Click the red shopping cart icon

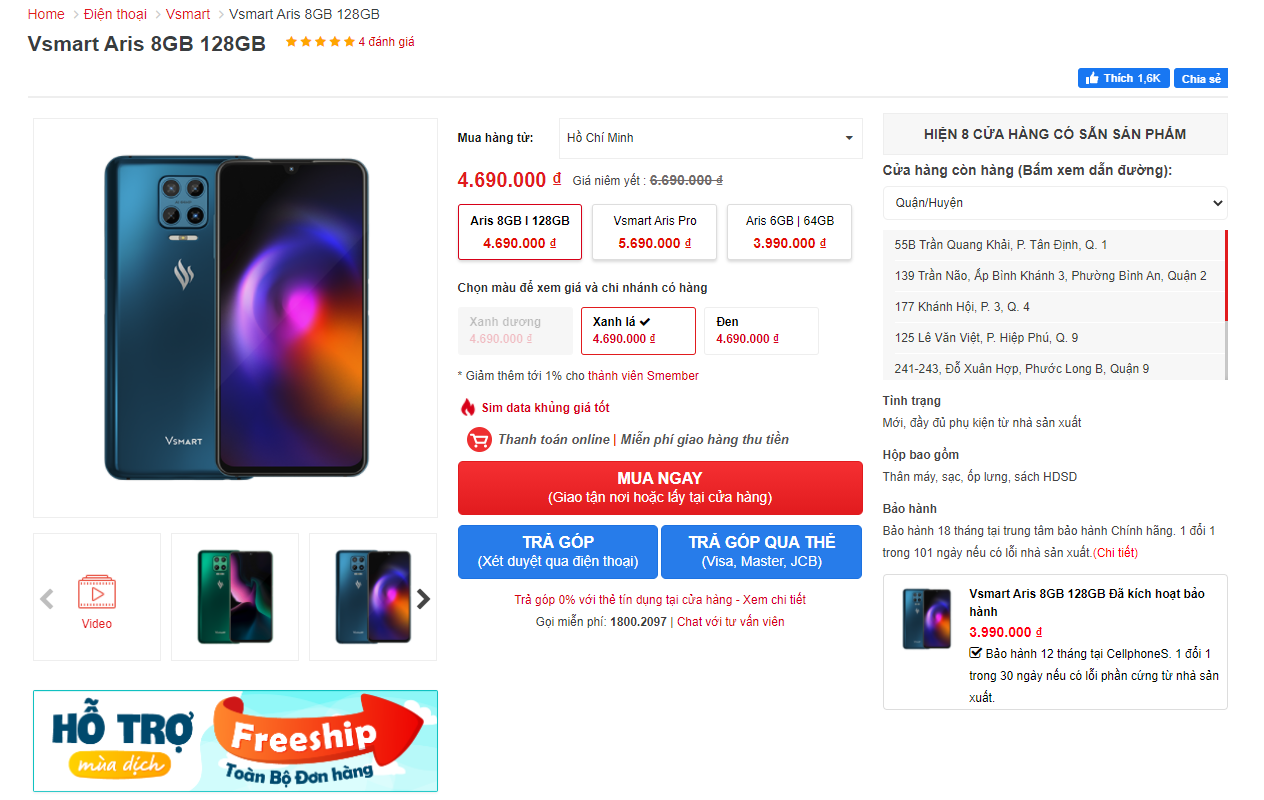(x=479, y=439)
